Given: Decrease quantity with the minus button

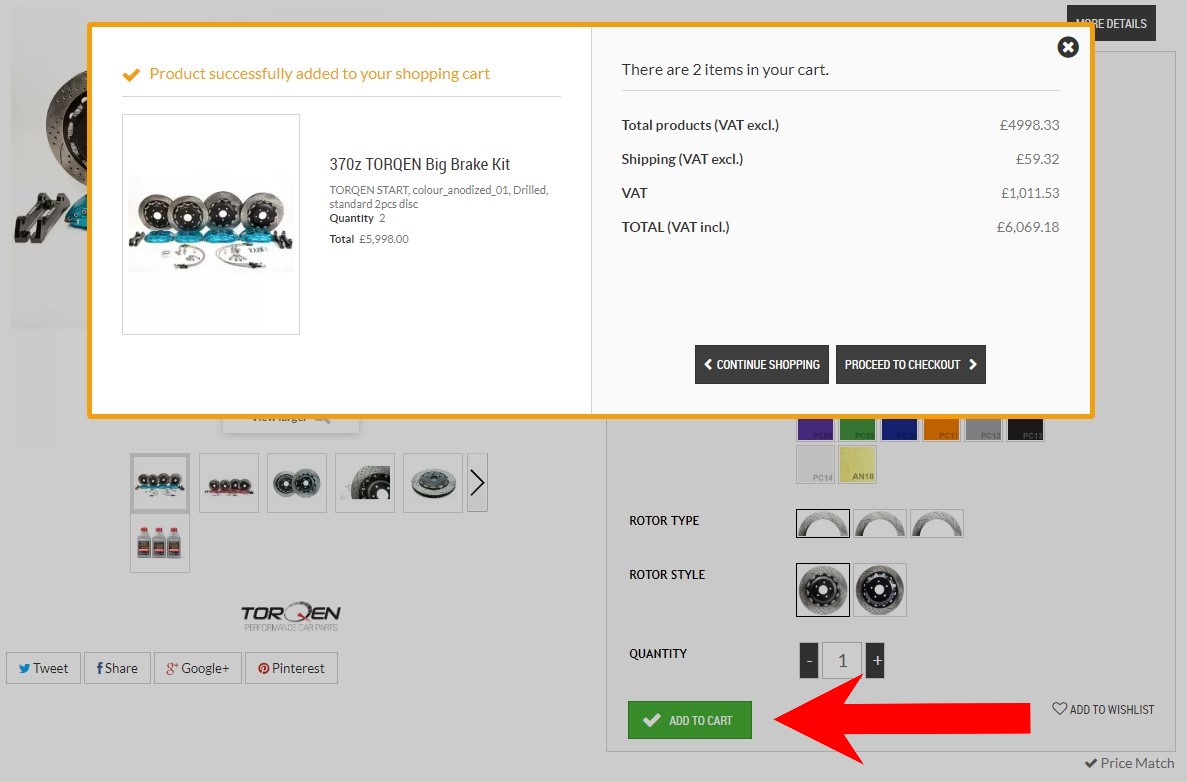Looking at the screenshot, I should pos(808,661).
